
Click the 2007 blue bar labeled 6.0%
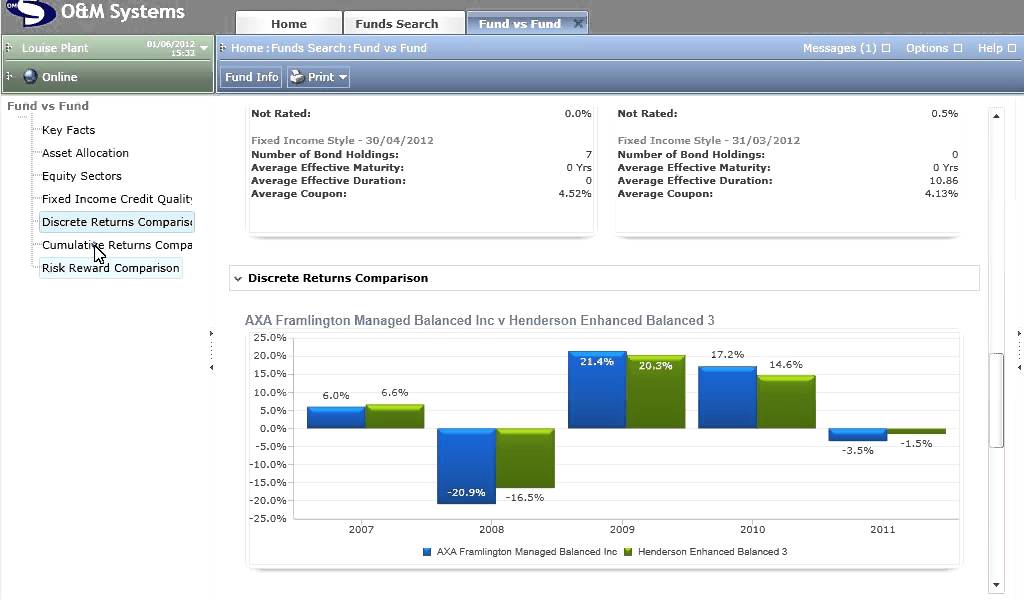pyautogui.click(x=336, y=418)
